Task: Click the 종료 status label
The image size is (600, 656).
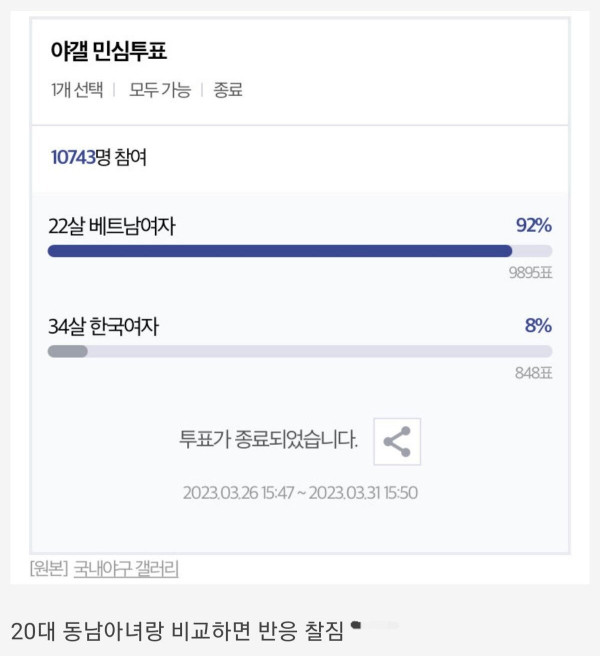Action: [x=227, y=90]
